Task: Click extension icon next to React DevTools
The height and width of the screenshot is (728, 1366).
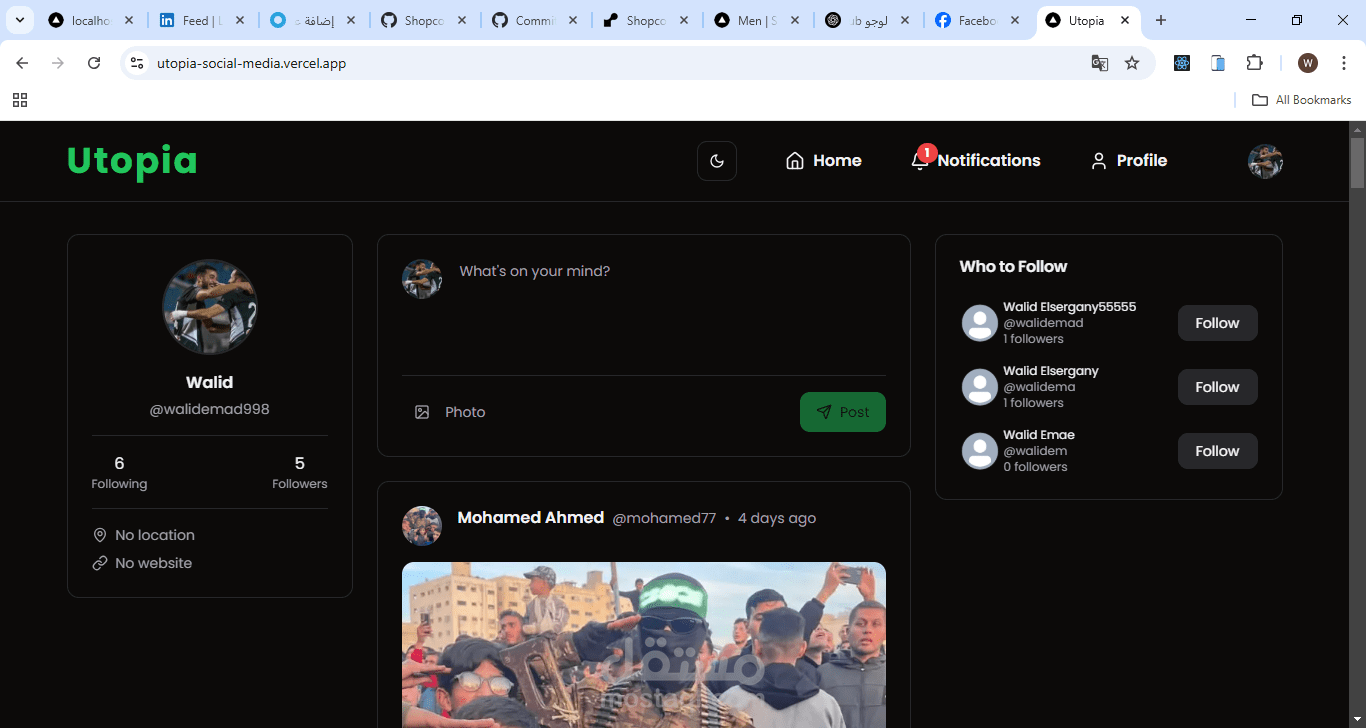Action: (1218, 63)
